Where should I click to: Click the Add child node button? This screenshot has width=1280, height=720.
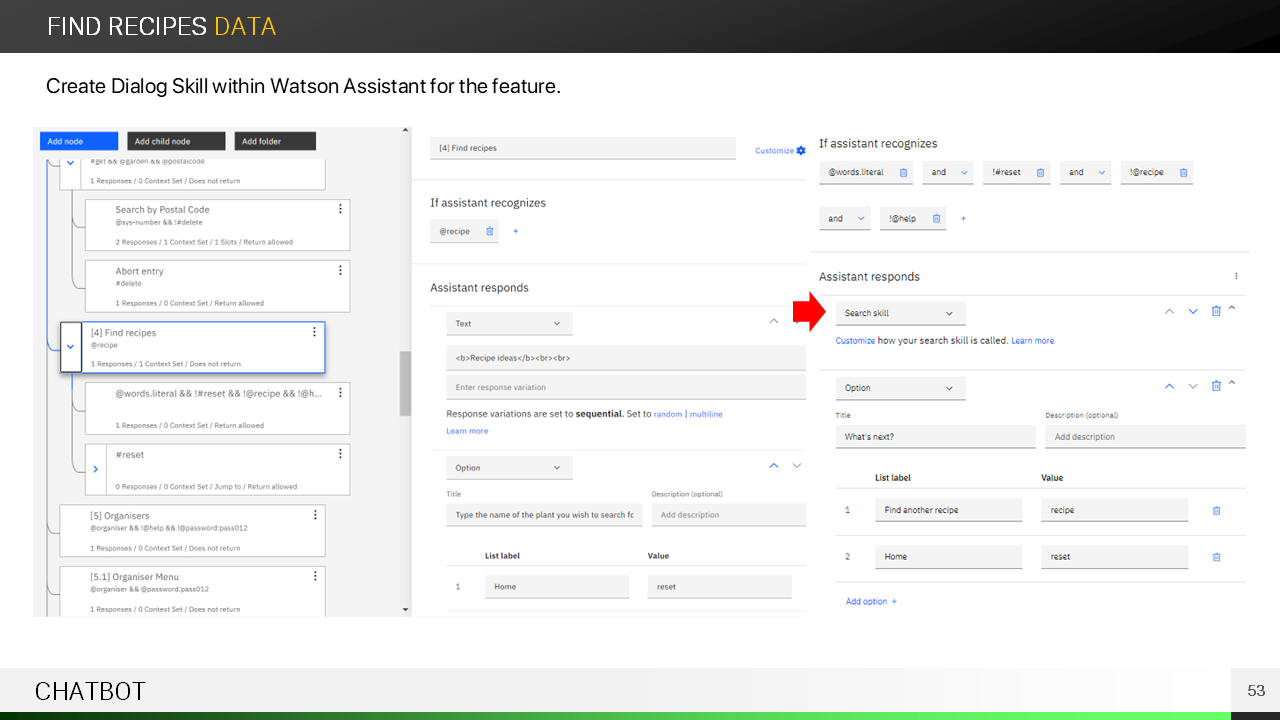(x=176, y=141)
